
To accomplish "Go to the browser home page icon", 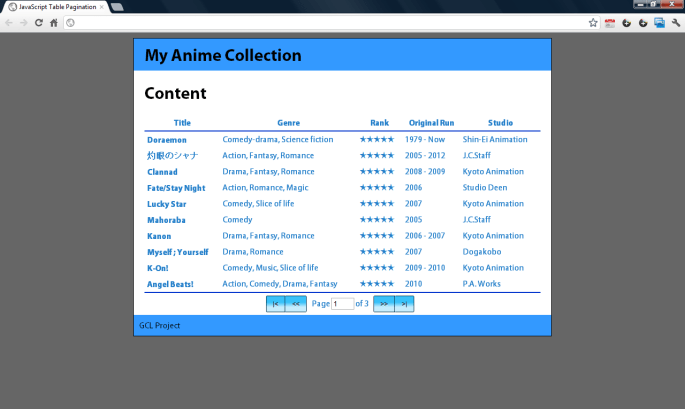I will (54, 22).
